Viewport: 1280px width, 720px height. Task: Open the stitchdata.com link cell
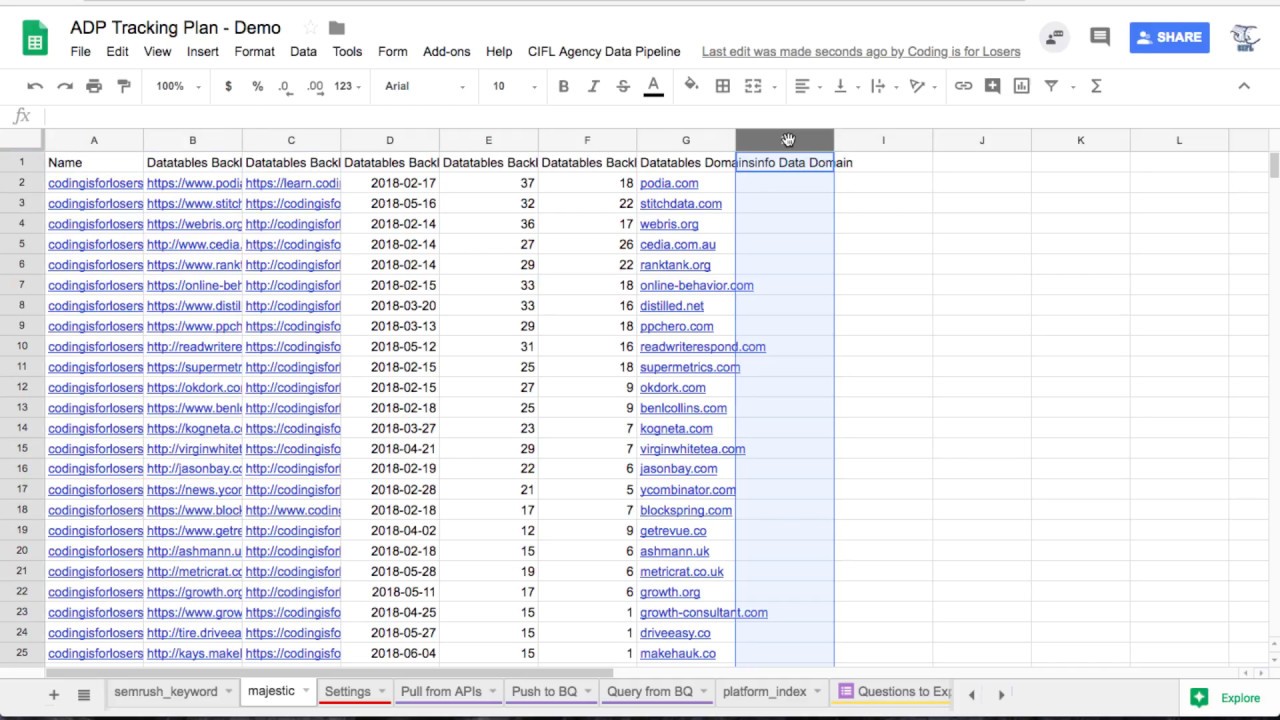tap(681, 204)
